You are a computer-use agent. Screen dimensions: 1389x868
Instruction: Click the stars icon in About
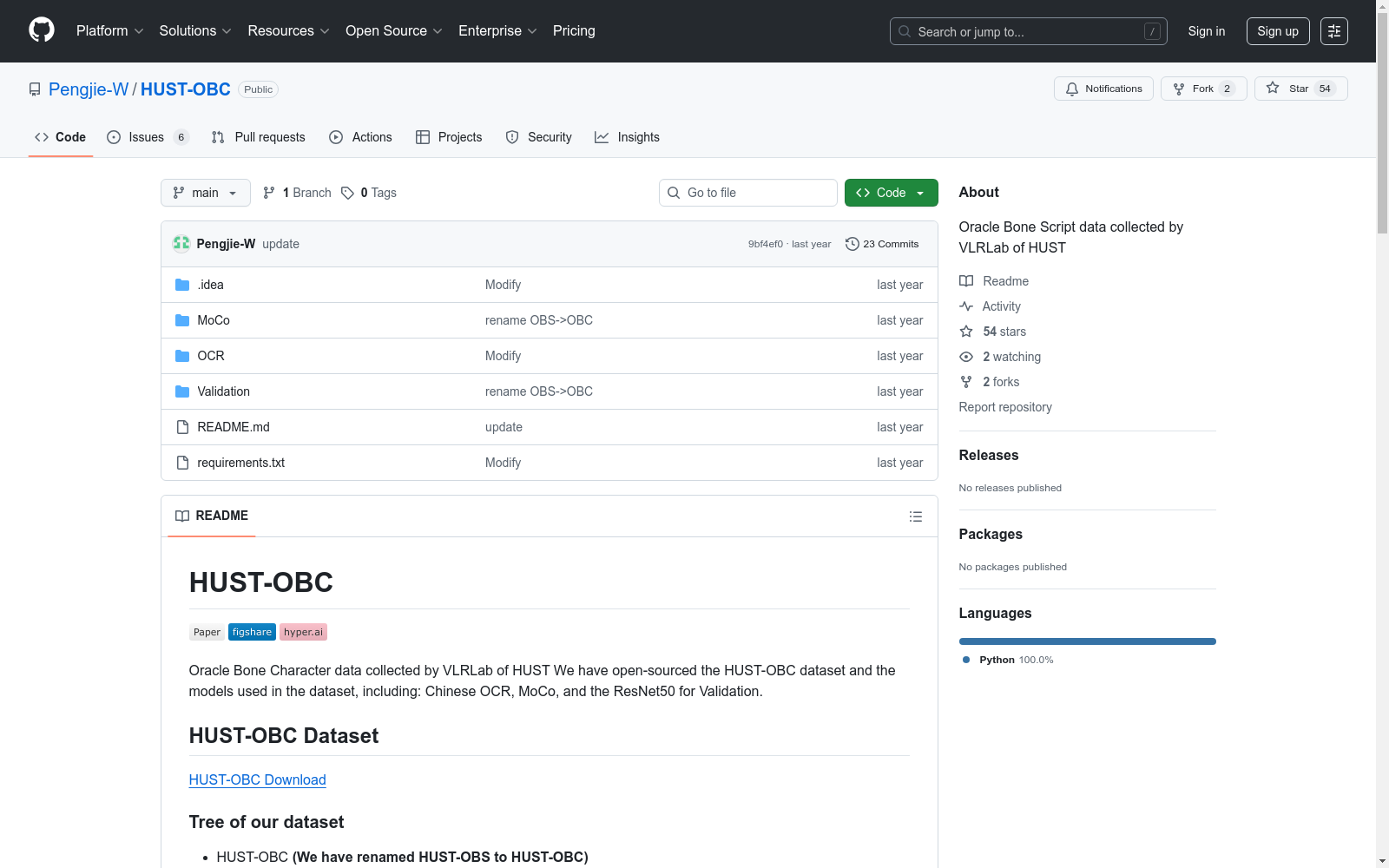[966, 332]
